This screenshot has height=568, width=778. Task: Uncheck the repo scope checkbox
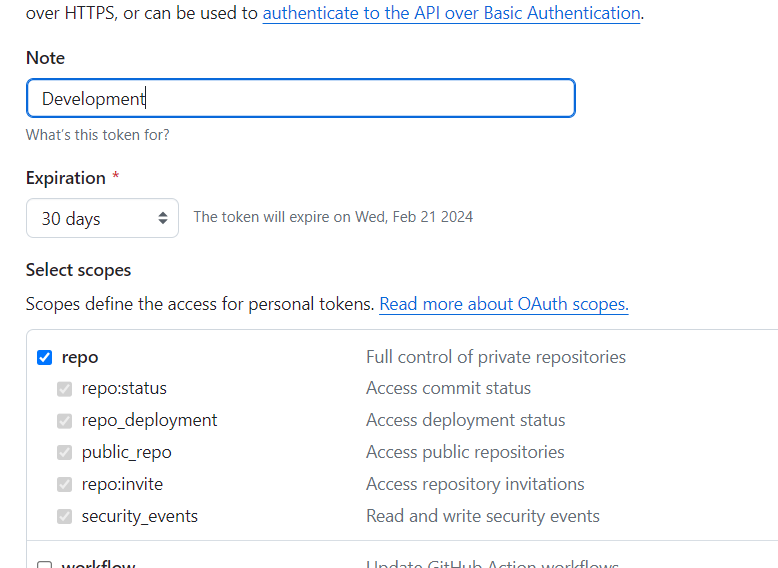pyautogui.click(x=44, y=357)
